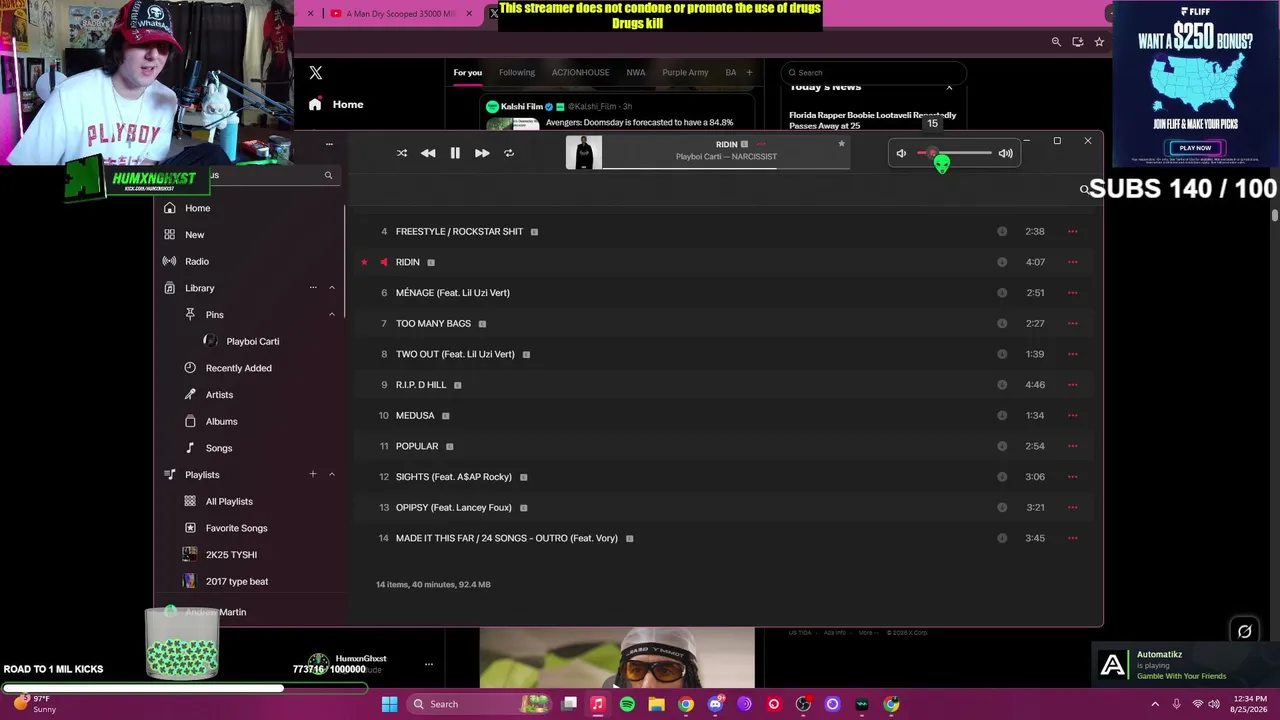Click download status icon for MEDUSA
This screenshot has height=720, width=1280.
pyautogui.click(x=1002, y=415)
